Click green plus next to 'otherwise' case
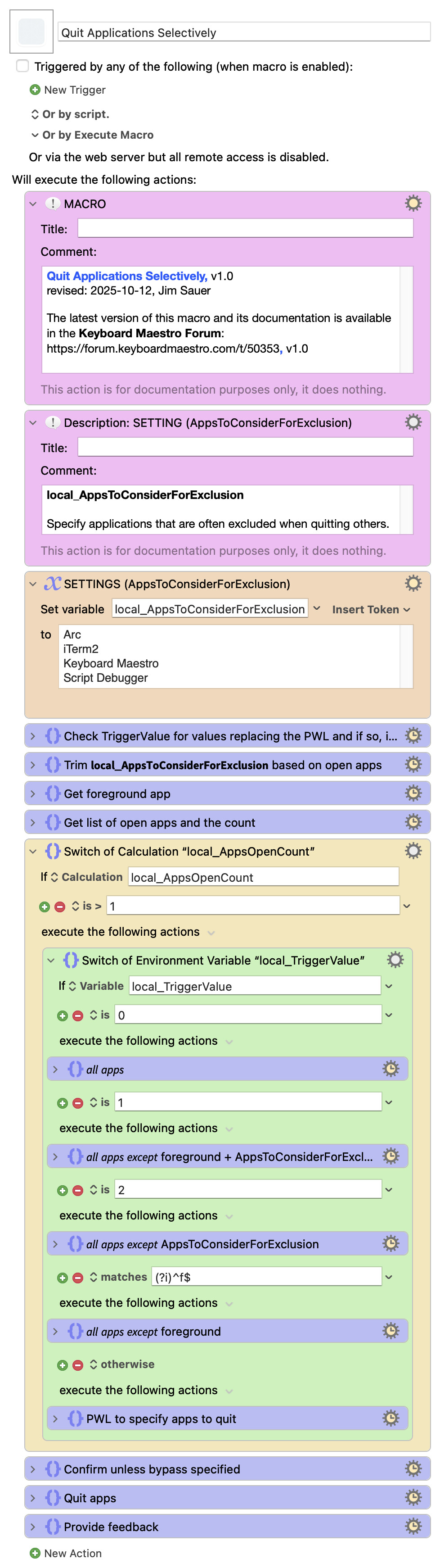 tap(63, 1365)
